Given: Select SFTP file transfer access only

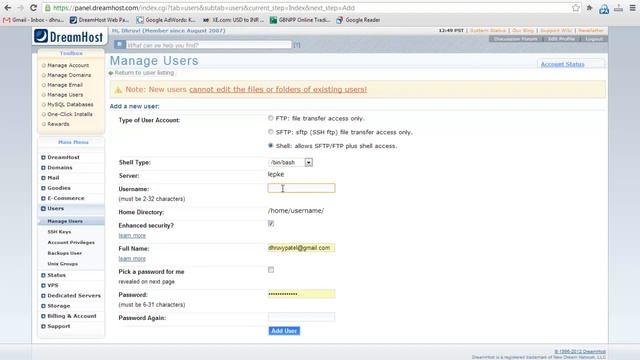Looking at the screenshot, I should (x=271, y=132).
